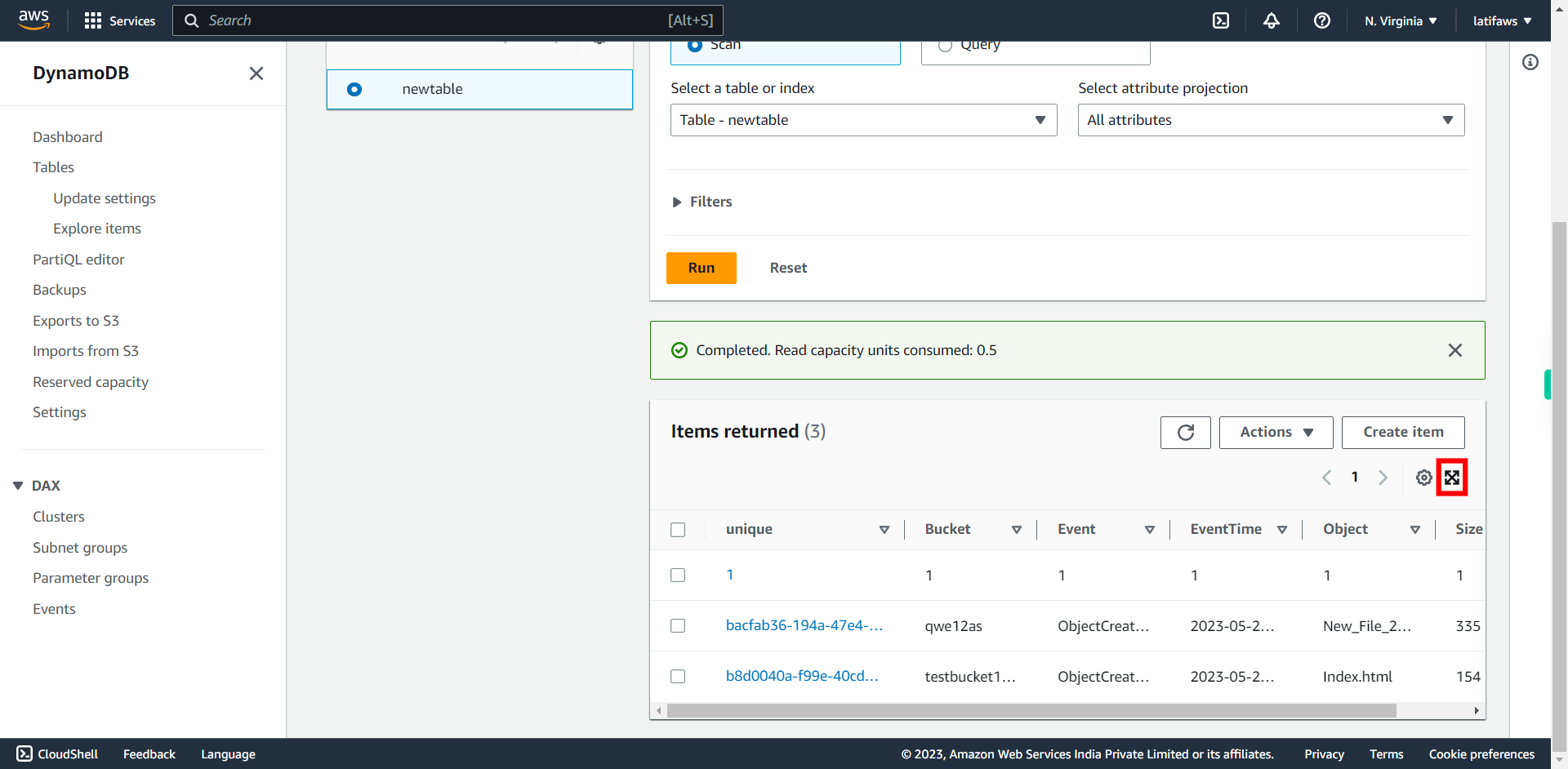The height and width of the screenshot is (769, 1568).
Task: Sort by the EventTime column arrow
Action: pos(1282,530)
